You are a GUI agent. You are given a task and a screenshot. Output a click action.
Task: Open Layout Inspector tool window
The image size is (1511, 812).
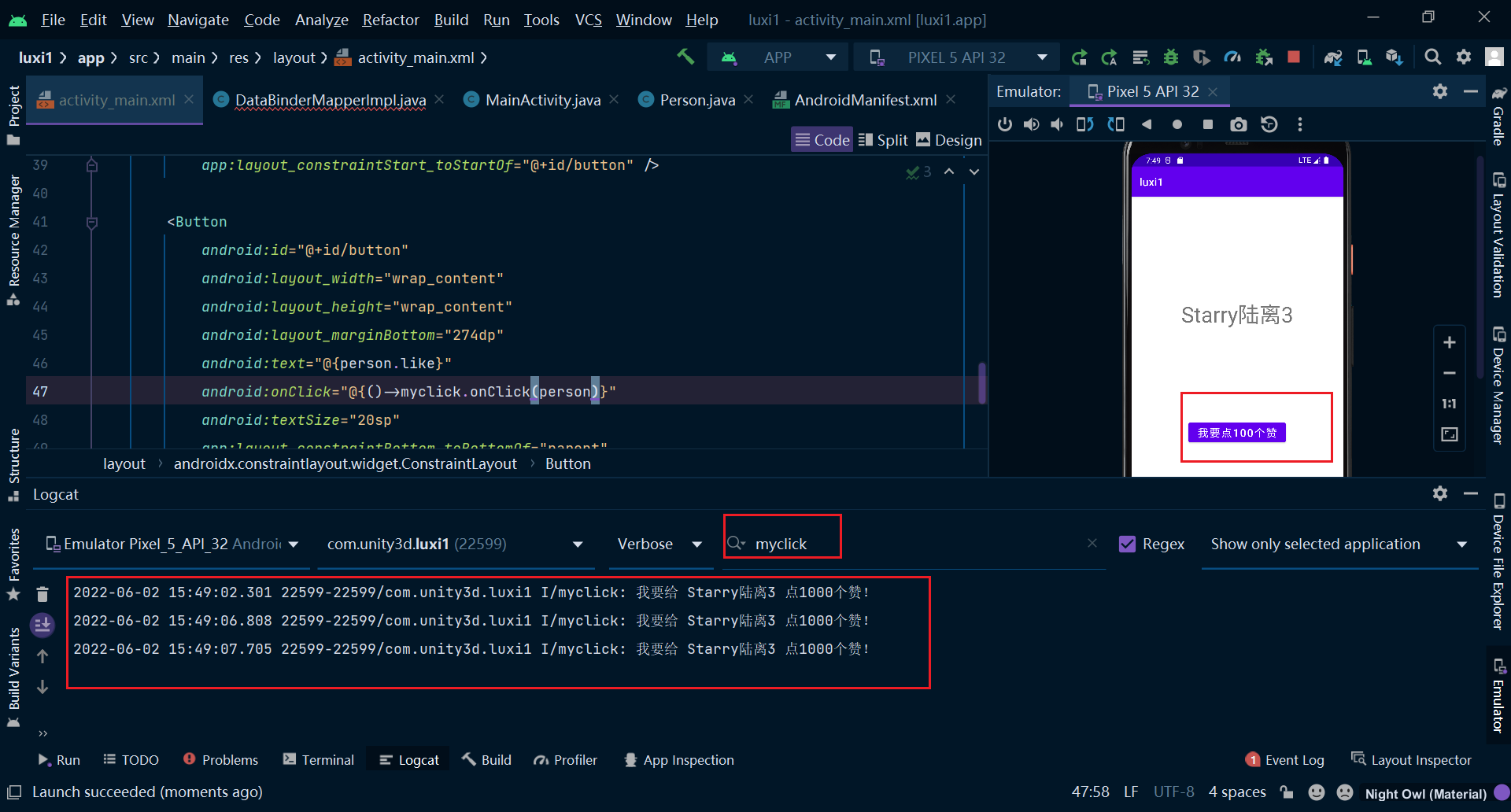1411,759
